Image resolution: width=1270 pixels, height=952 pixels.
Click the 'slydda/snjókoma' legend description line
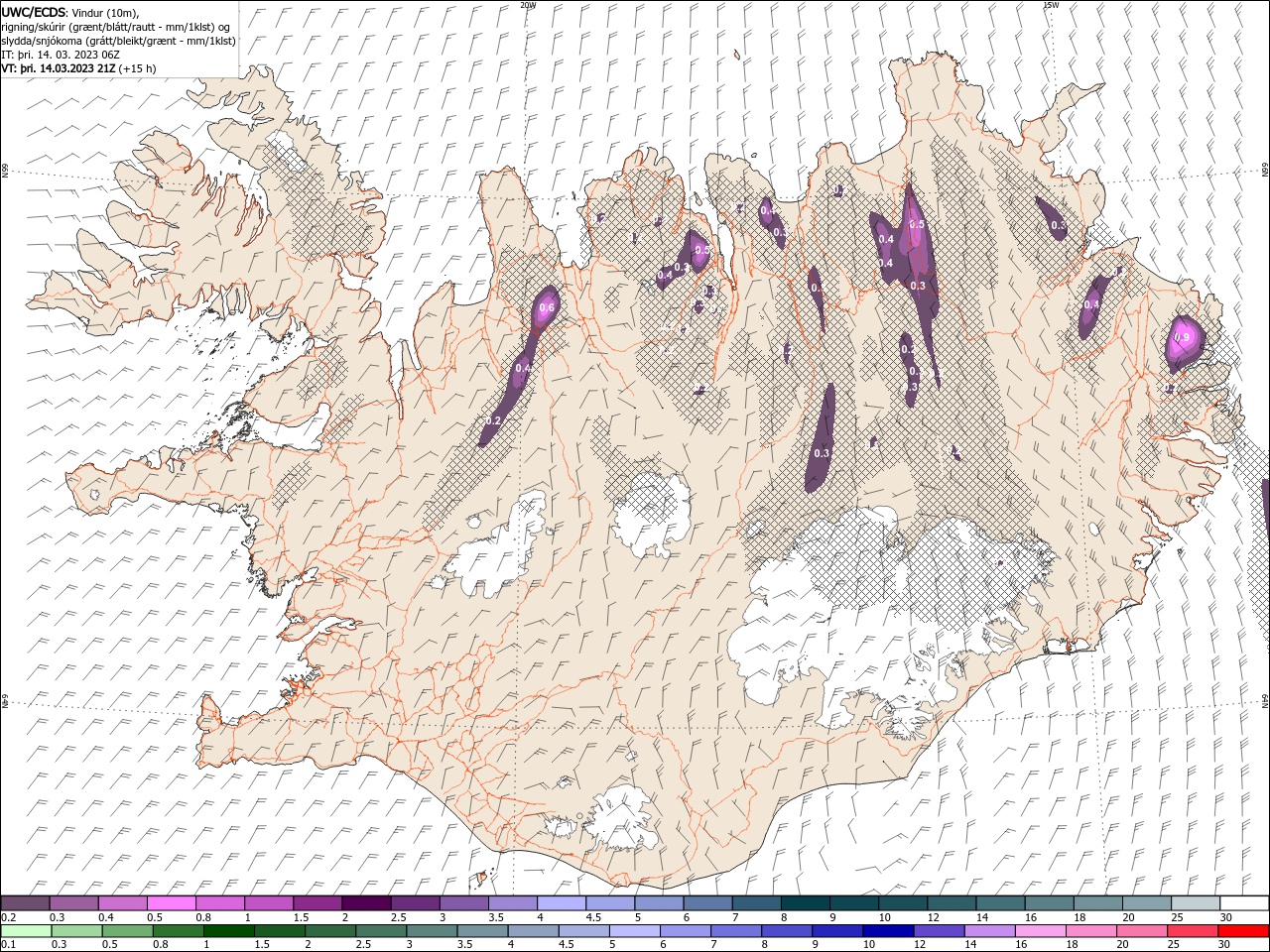tap(118, 41)
